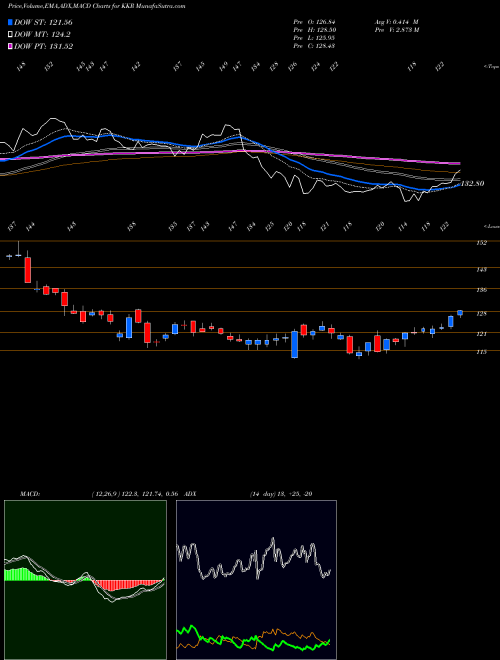
Task: Click the '<Lows' label at right edge
Action: 491,226
